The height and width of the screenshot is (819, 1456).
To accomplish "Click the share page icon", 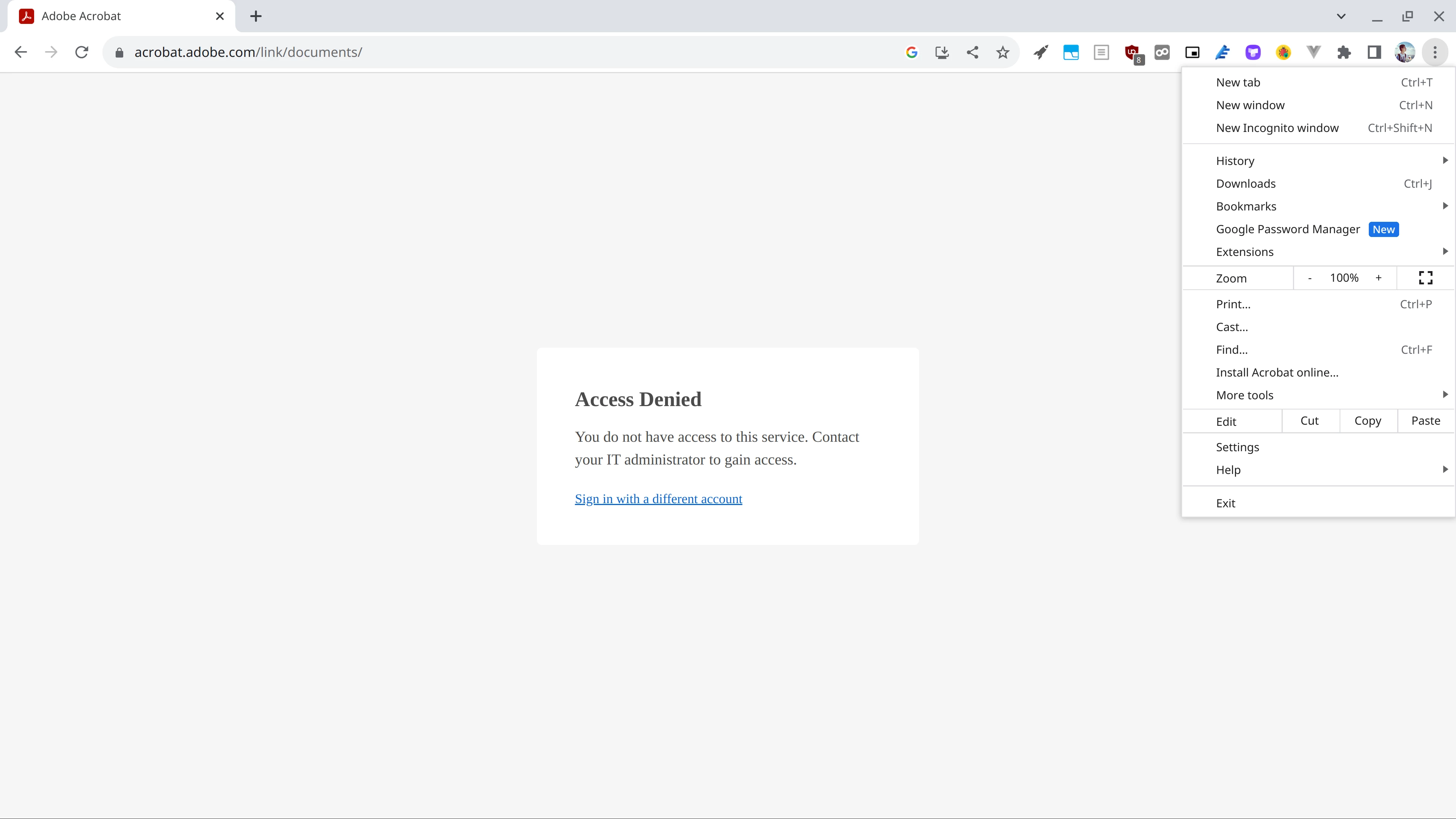I will pyautogui.click(x=972, y=53).
